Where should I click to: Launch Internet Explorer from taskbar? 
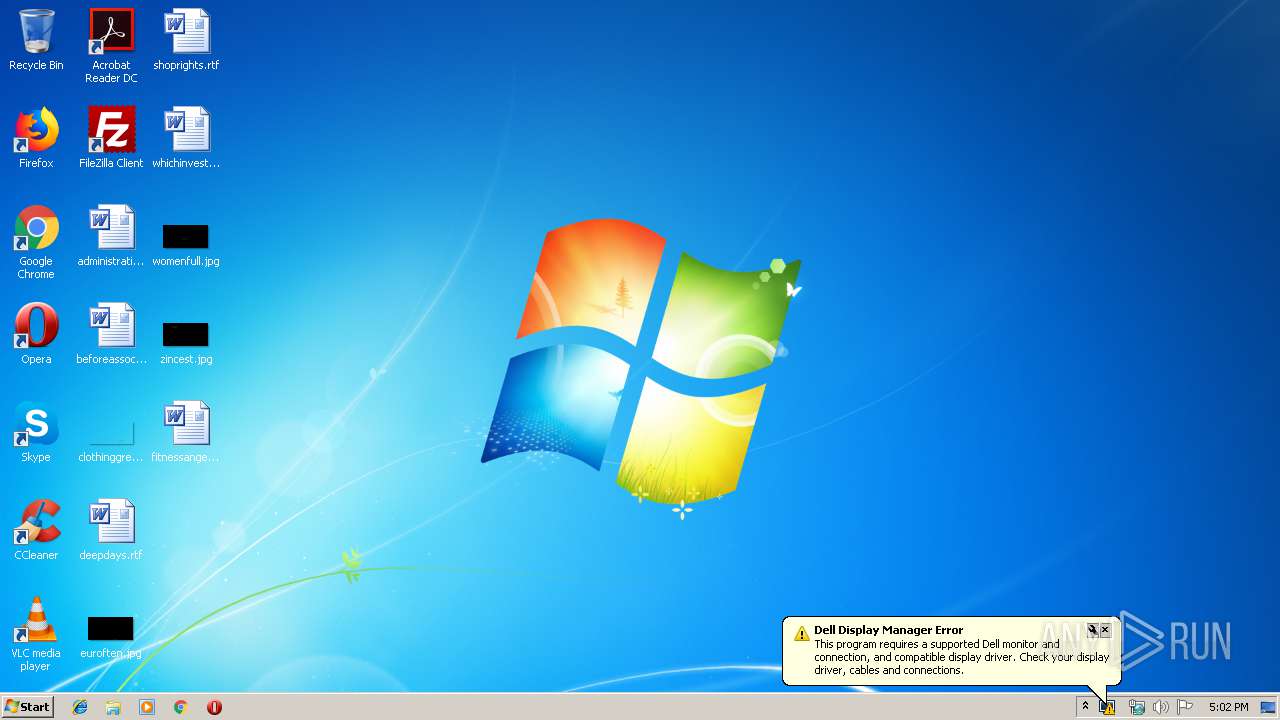point(80,707)
